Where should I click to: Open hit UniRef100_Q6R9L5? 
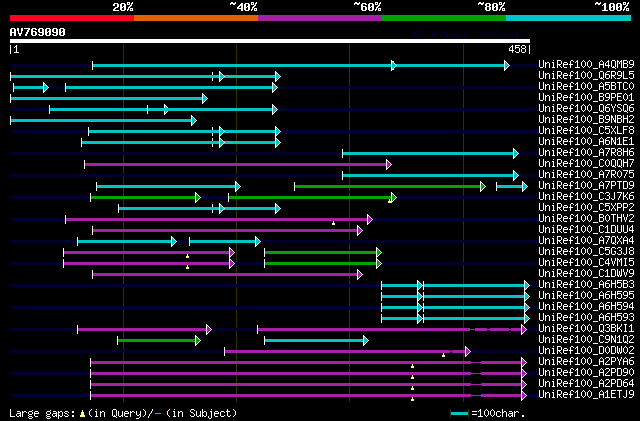click(586, 76)
